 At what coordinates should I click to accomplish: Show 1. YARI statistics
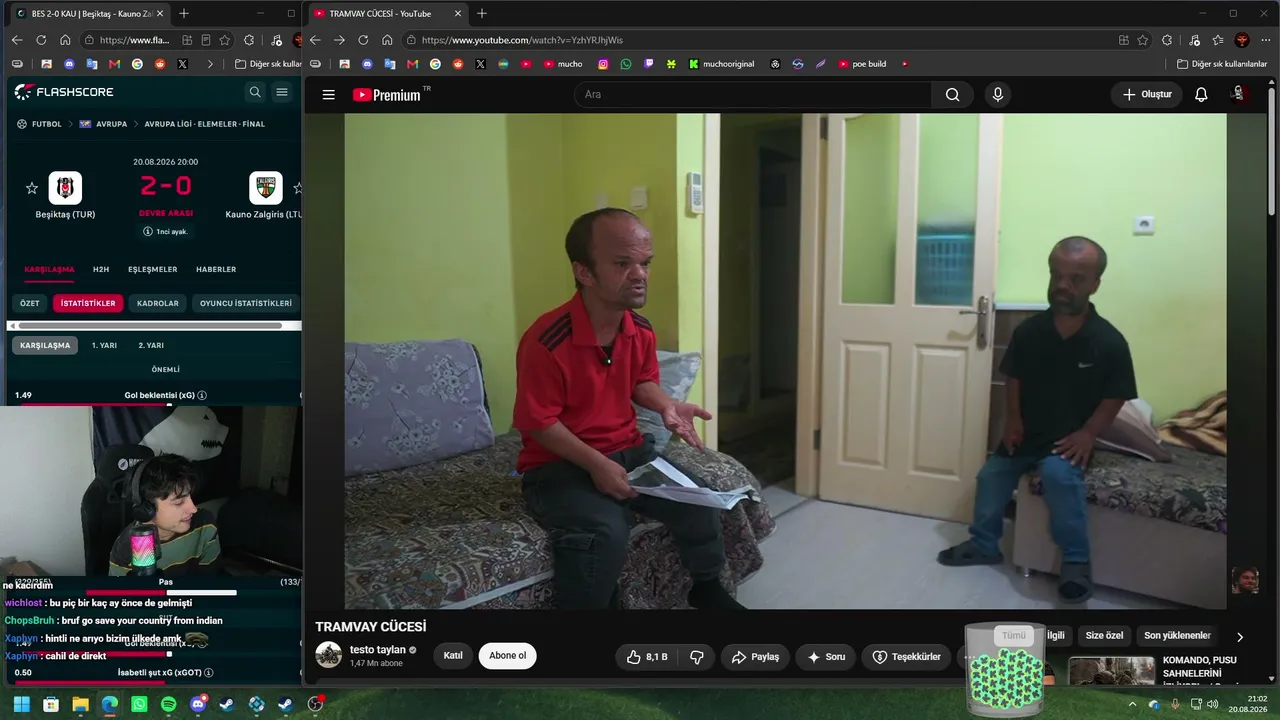(x=105, y=345)
